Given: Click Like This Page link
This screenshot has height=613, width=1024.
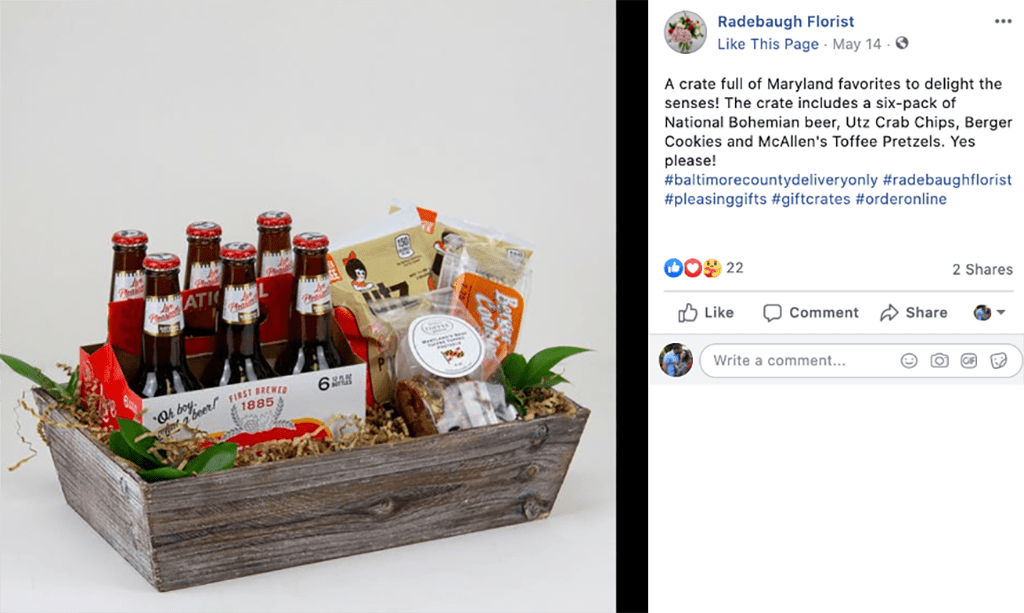Looking at the screenshot, I should pos(767,44).
